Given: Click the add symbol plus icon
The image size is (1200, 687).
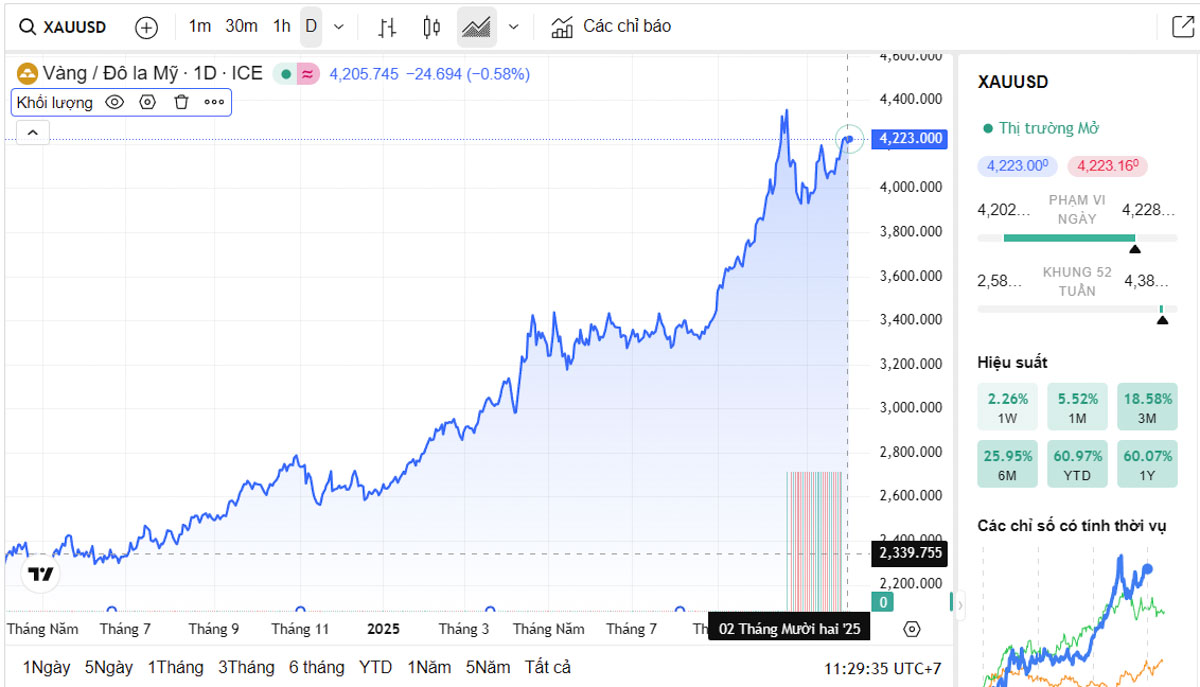Looking at the screenshot, I should 146,27.
